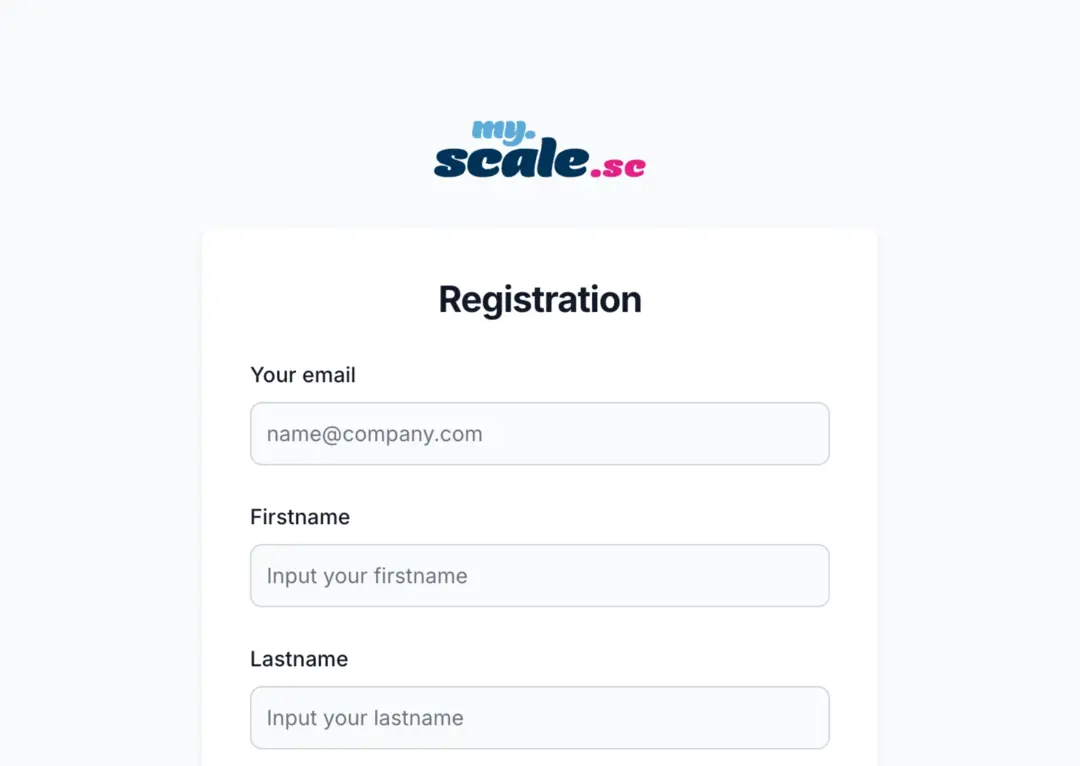This screenshot has width=1080, height=766.
Task: Click the "Input your lastname" placeholder
Action: [365, 718]
